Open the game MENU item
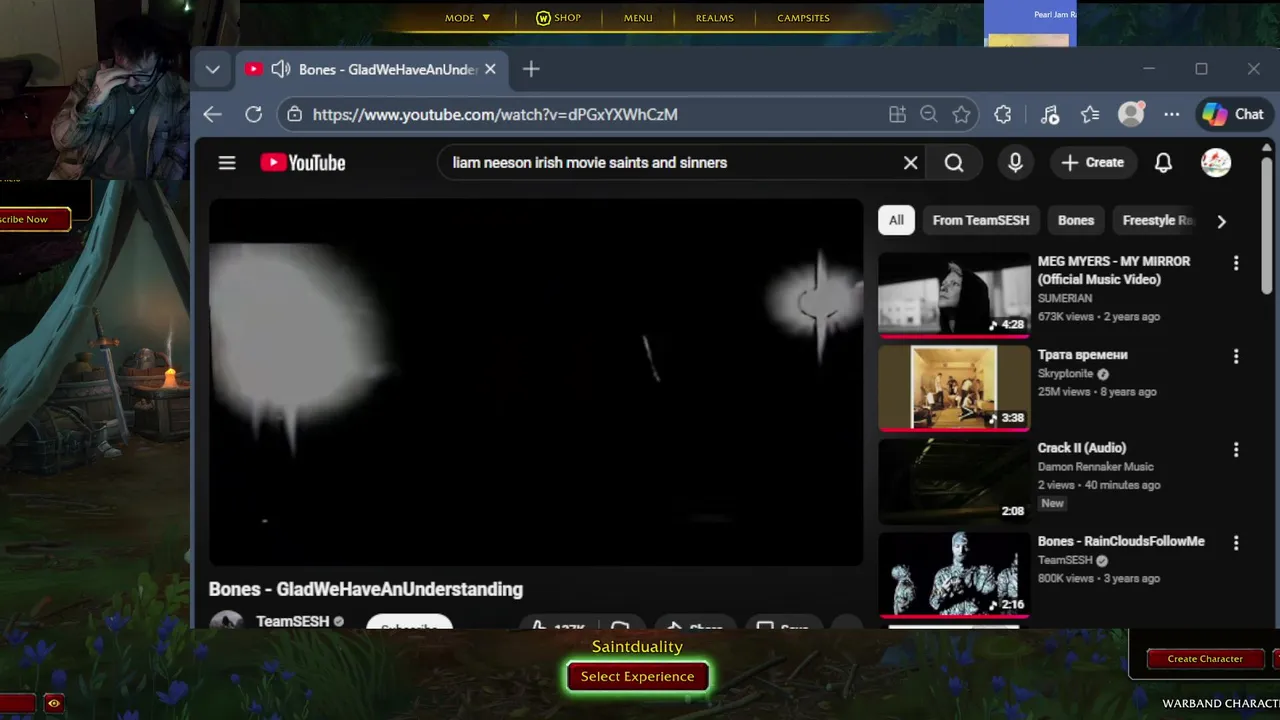Viewport: 1280px width, 720px height. click(638, 18)
